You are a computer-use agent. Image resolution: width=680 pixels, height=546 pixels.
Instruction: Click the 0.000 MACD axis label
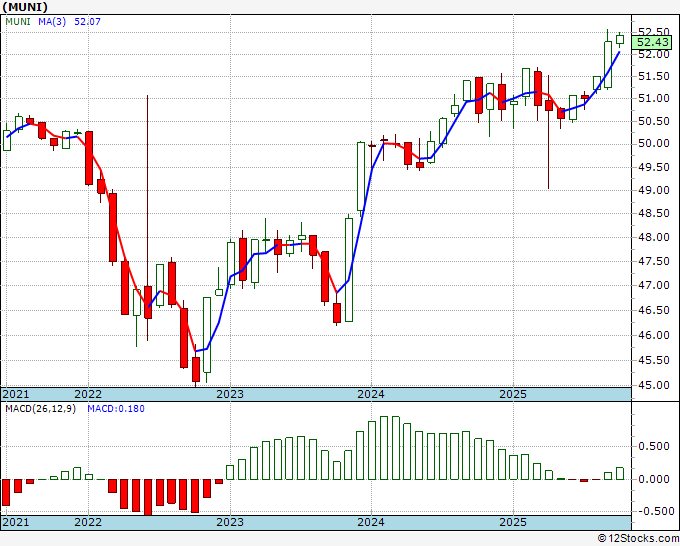coord(654,479)
